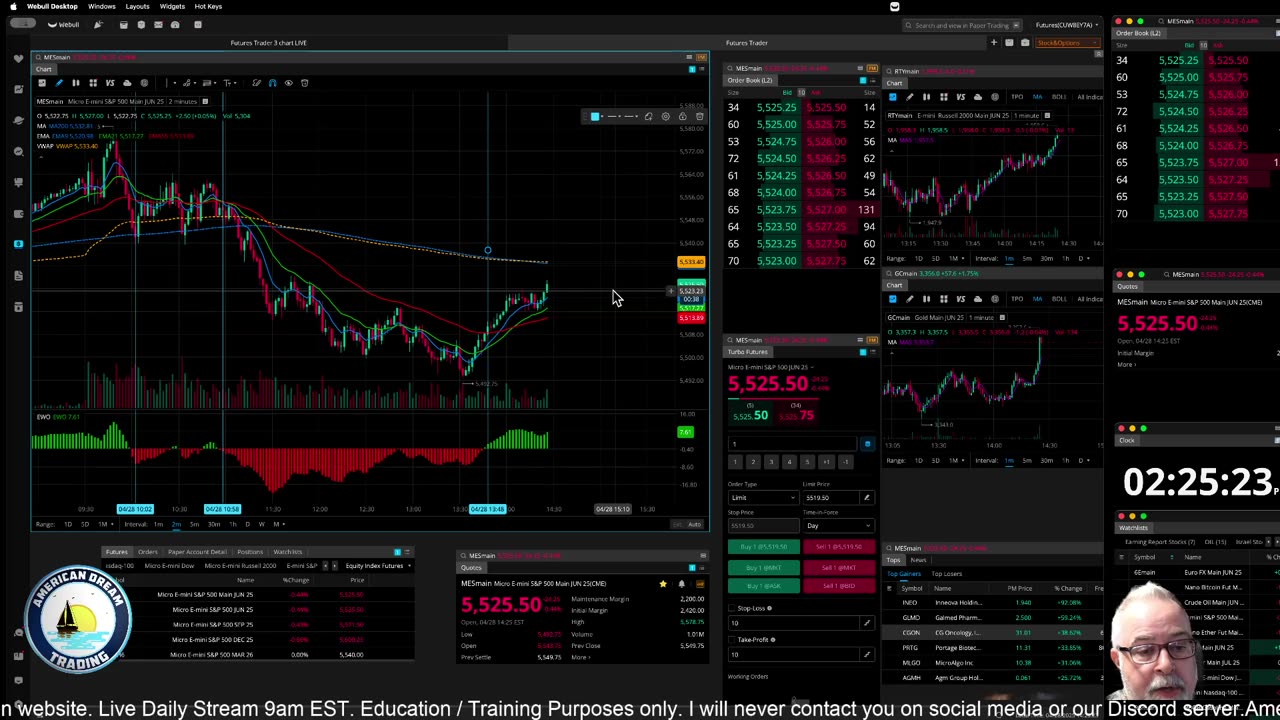Image resolution: width=1280 pixels, height=720 pixels.
Task: Open the gear settings on floating drawing toolbar
Action: 665,117
